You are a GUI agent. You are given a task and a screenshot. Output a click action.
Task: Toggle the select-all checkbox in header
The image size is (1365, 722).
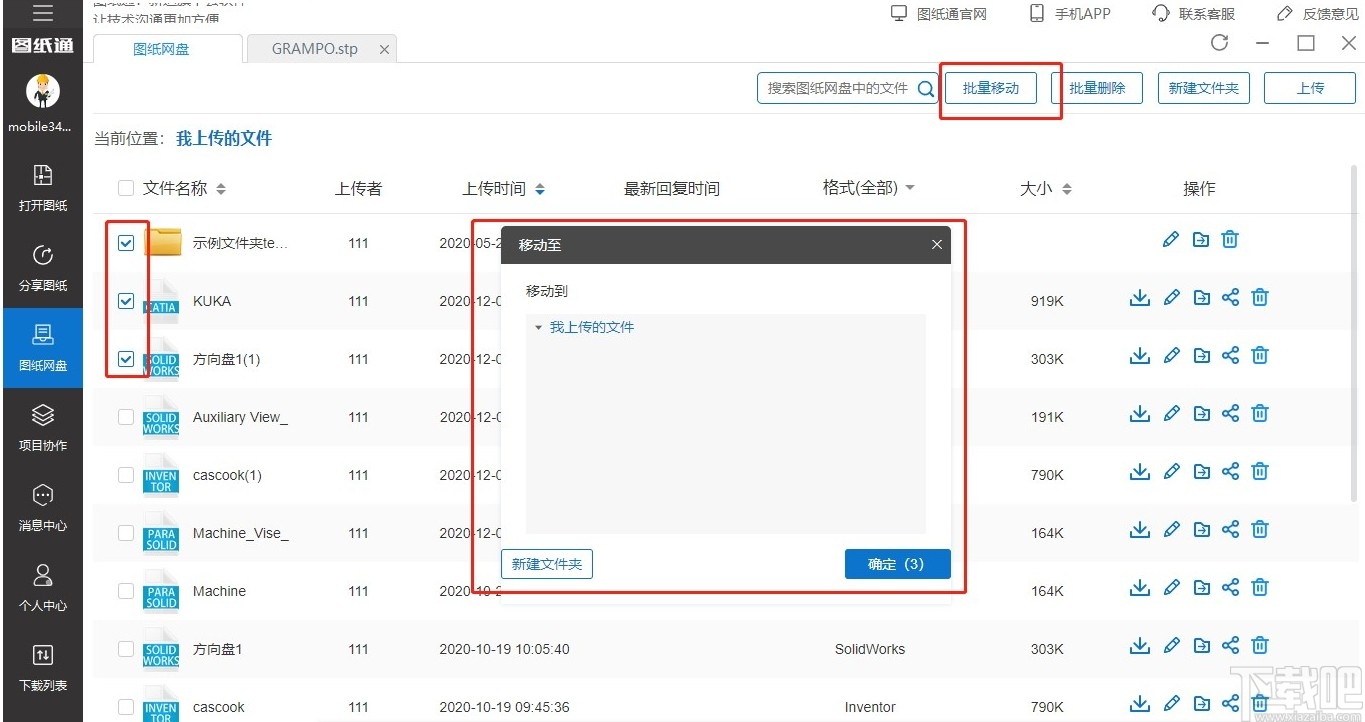tap(125, 188)
